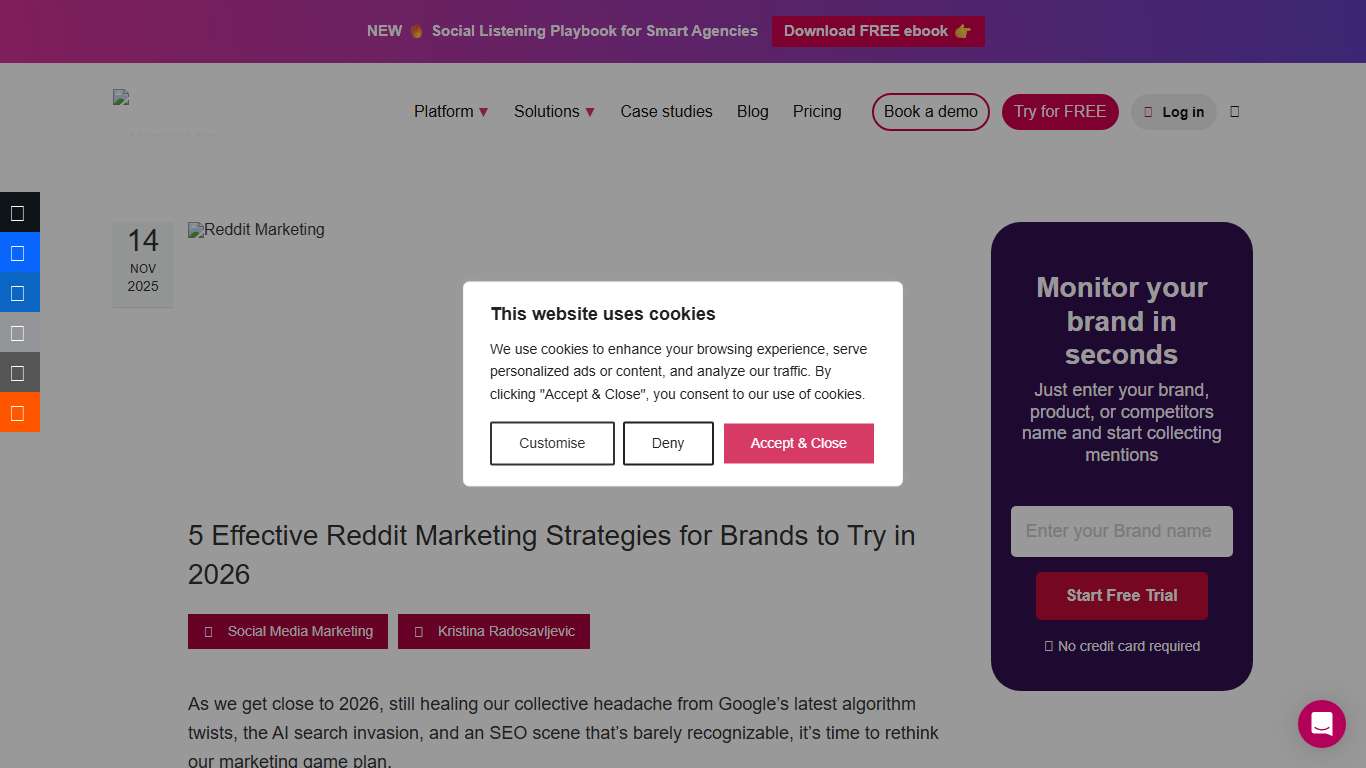
Task: Click the LinkedIn share icon in sidebar
Action: [19, 293]
